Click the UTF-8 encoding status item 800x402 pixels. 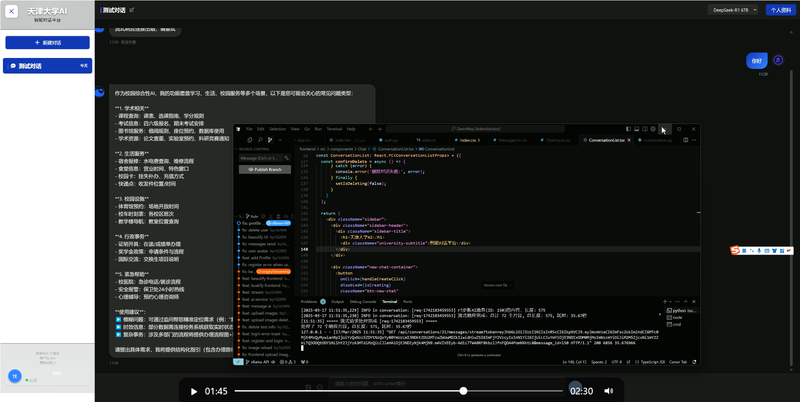(x=616, y=362)
